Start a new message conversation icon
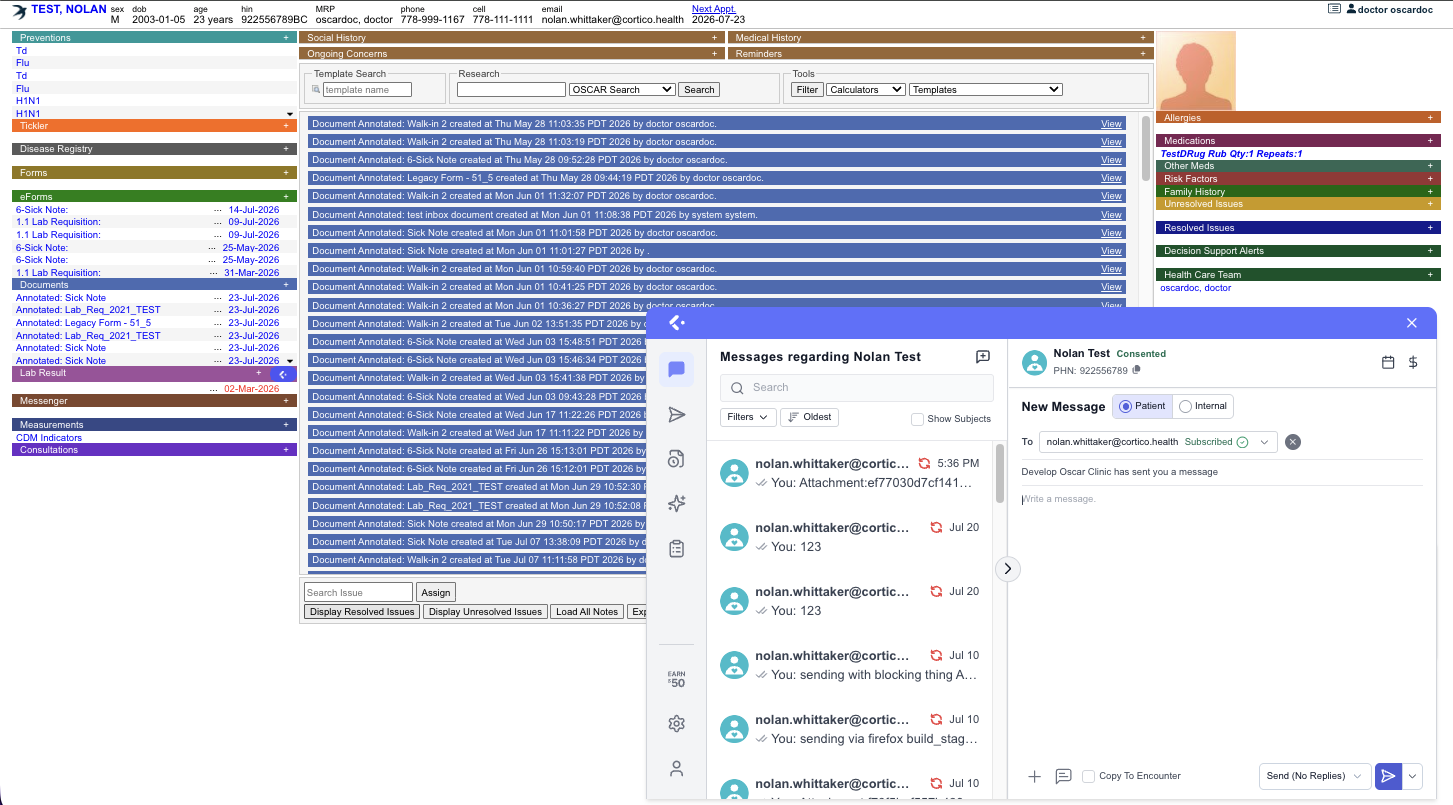The image size is (1453, 805). (982, 357)
